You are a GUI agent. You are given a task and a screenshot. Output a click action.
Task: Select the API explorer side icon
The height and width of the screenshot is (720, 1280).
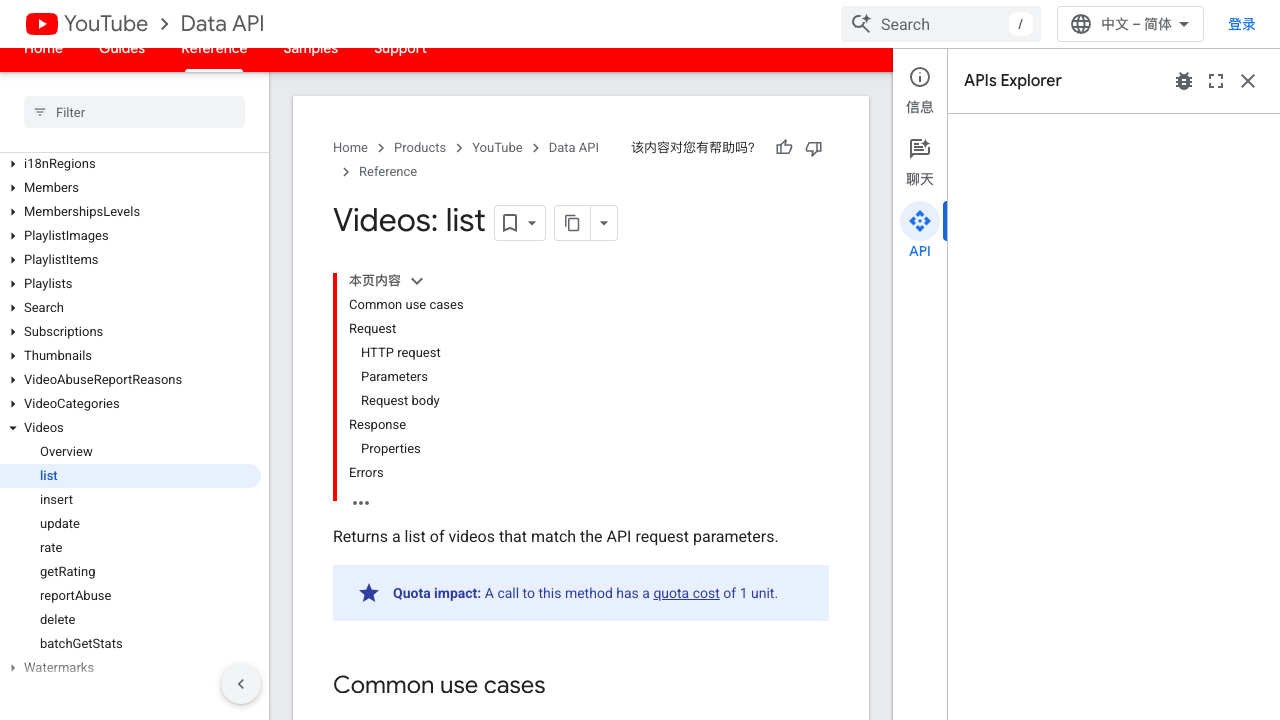click(x=920, y=221)
